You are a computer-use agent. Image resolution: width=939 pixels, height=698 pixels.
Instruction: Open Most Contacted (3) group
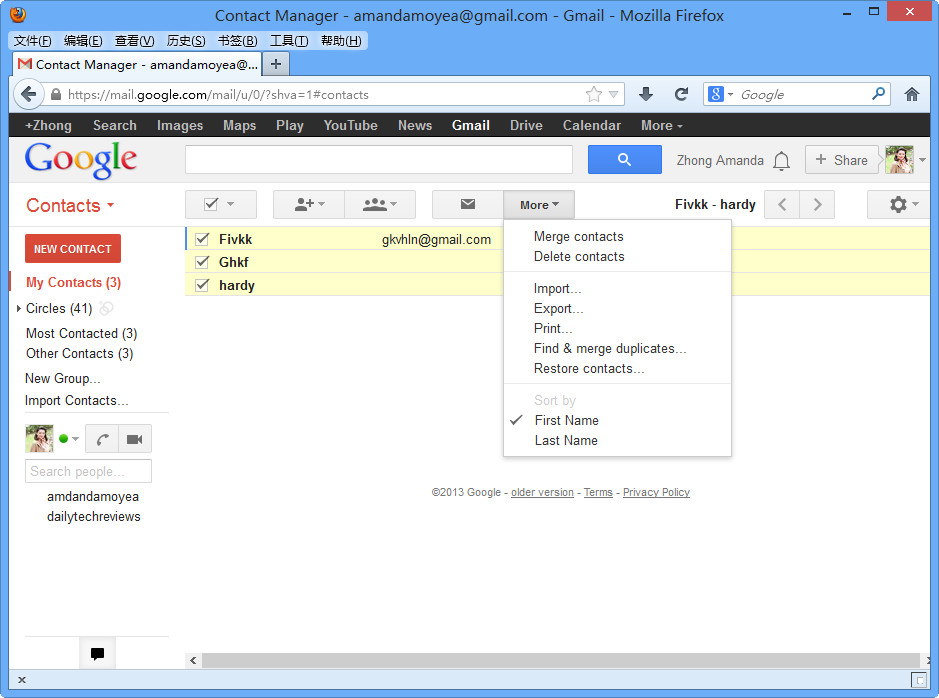point(81,333)
